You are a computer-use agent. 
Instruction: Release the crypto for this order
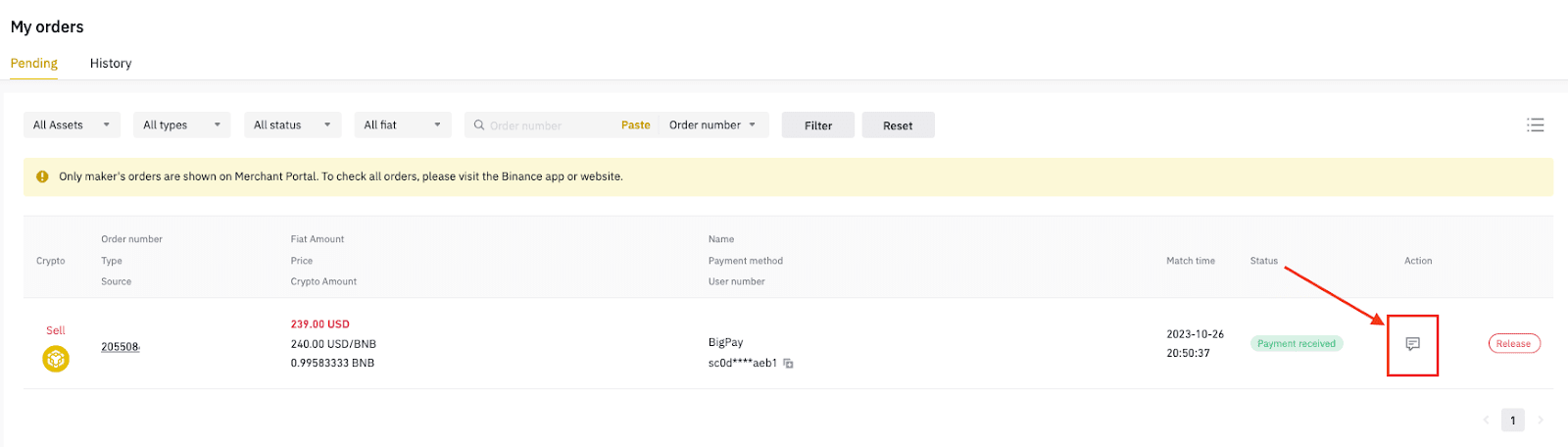coord(1514,344)
